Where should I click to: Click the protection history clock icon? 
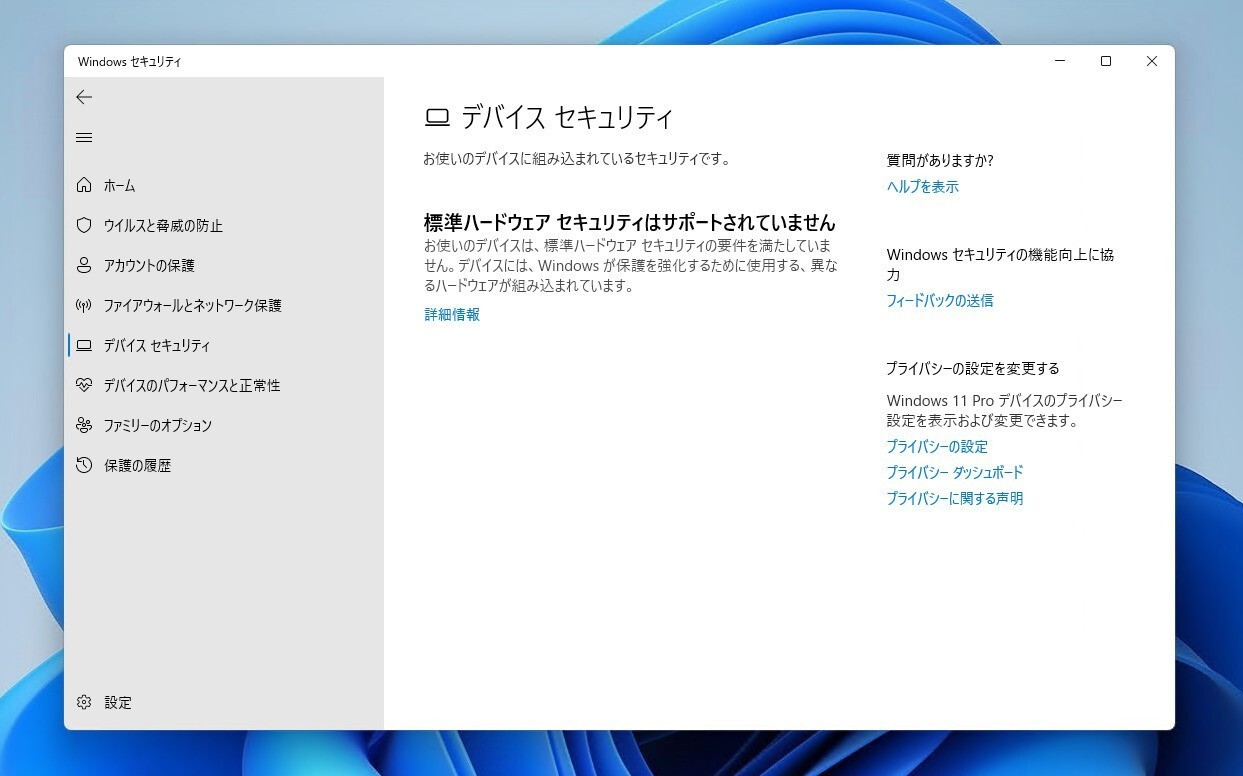84,465
